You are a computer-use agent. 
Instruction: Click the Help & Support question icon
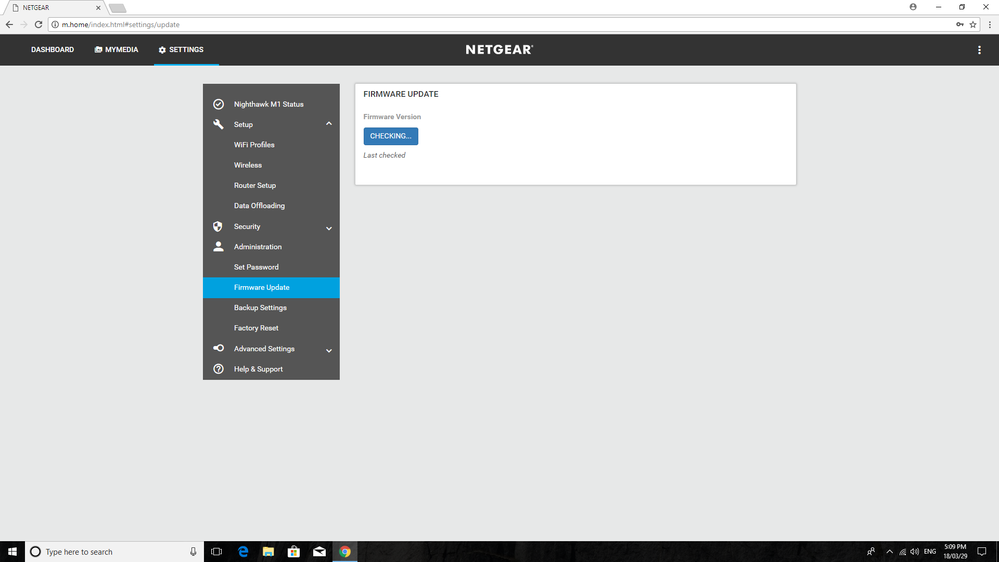[x=218, y=369]
